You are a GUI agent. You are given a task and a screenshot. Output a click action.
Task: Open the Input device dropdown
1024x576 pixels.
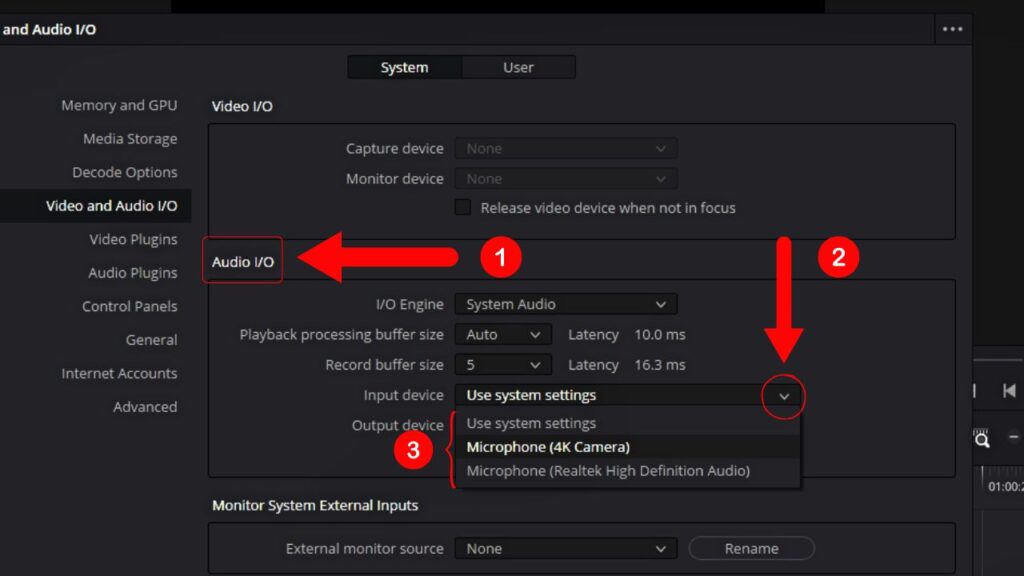784,396
